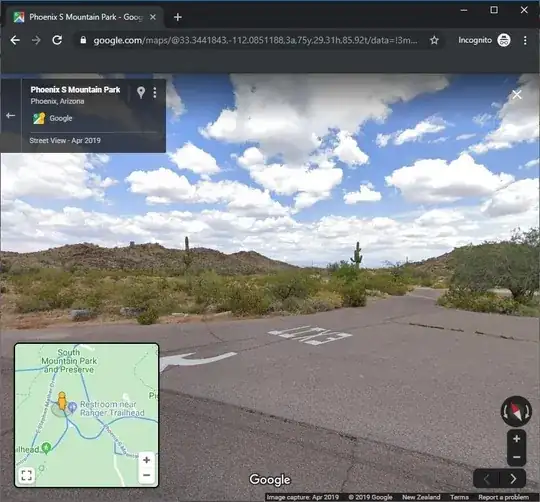Image resolution: width=540 pixels, height=502 pixels.
Task: Click the Report a problem link
Action: coord(503,497)
